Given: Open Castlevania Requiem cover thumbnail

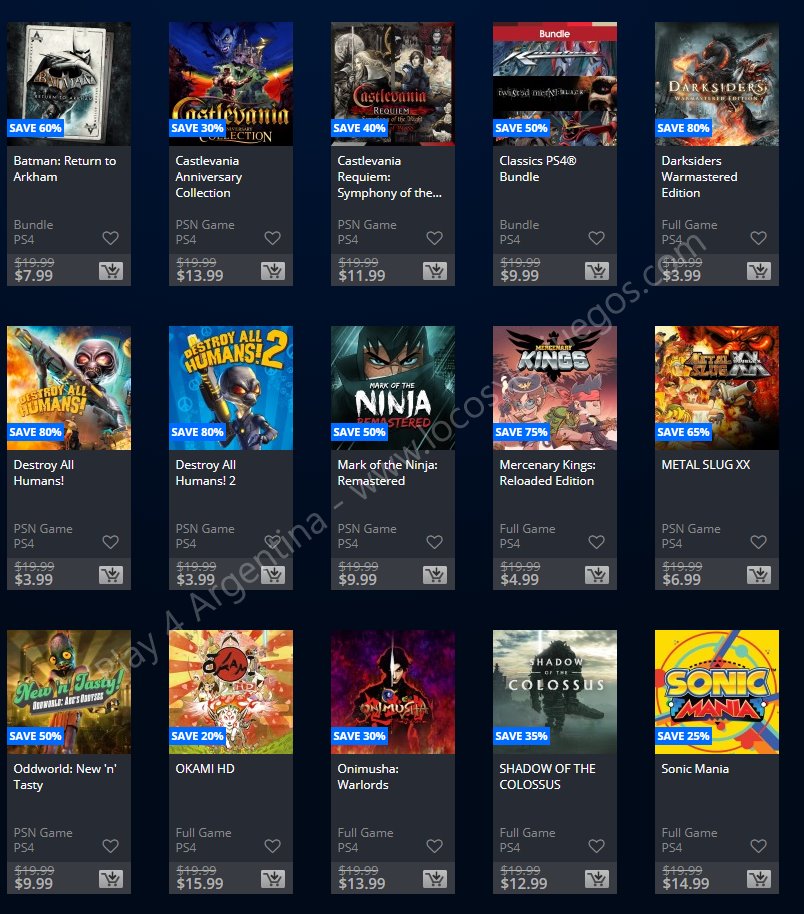Looking at the screenshot, I should [x=393, y=84].
